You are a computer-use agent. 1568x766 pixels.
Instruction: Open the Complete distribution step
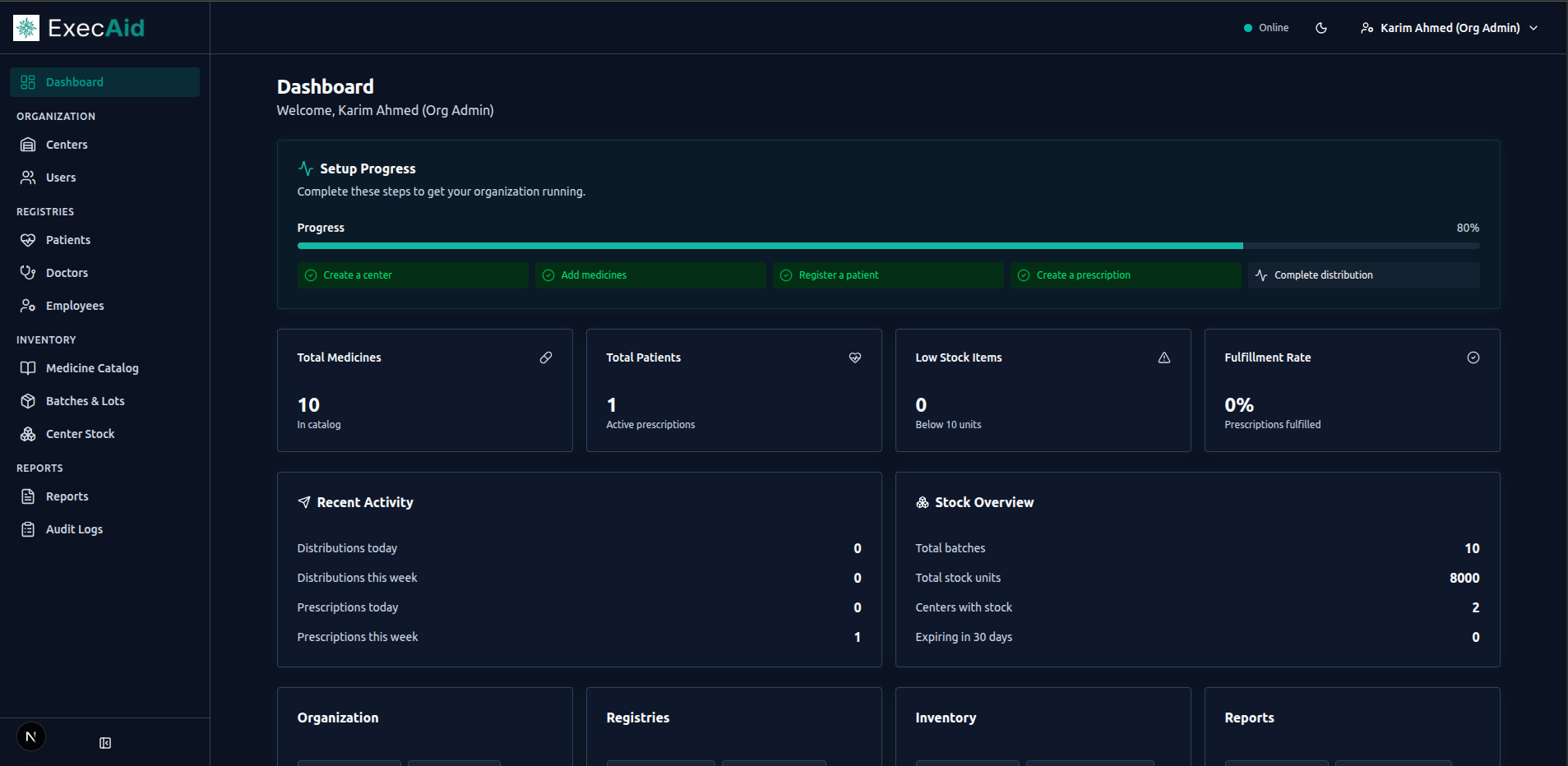pyautogui.click(x=1364, y=275)
